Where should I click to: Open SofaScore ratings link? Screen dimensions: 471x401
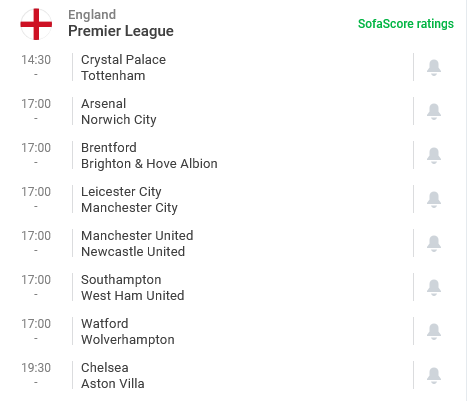click(406, 24)
